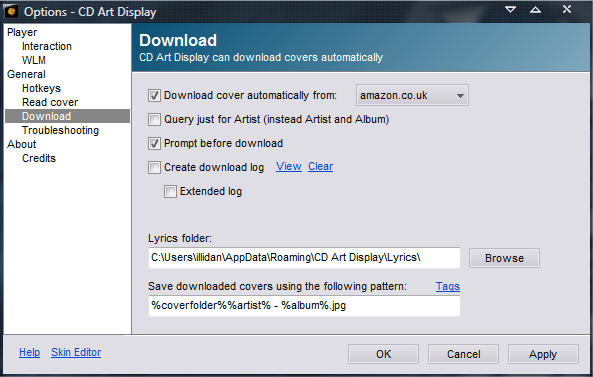Click the downward triangle title bar button
593x377 pixels.
[511, 9]
